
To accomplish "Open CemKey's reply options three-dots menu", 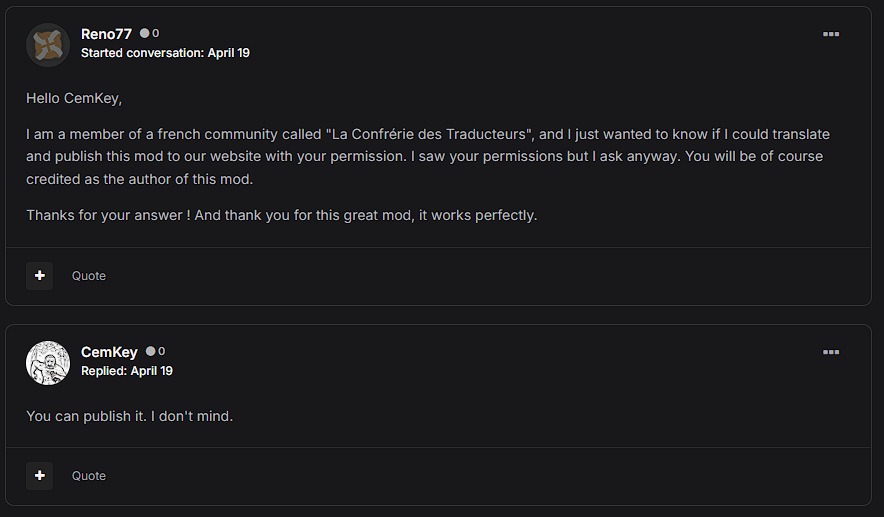I will (x=830, y=352).
